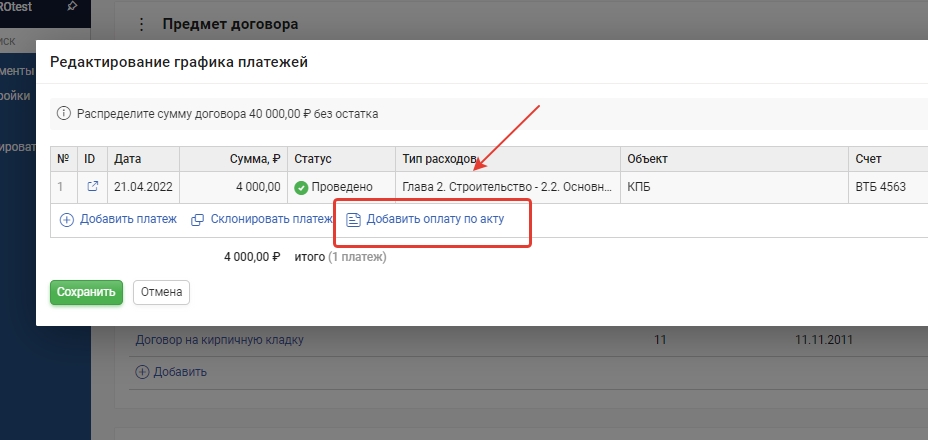The image size is (928, 440).
Task: Open three-dot menu beside Предмет договора
Action: pos(141,24)
